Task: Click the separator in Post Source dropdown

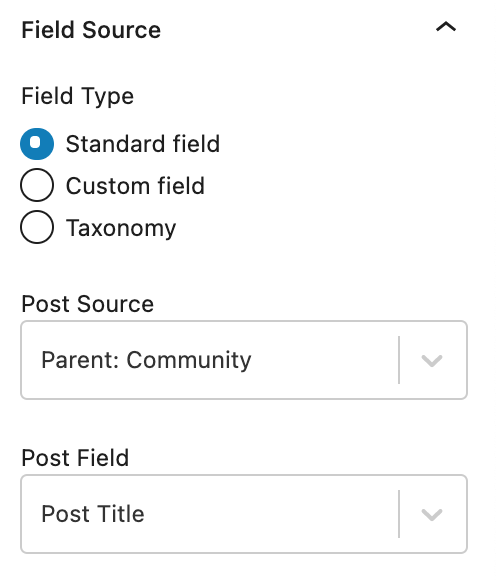Action: (399, 360)
